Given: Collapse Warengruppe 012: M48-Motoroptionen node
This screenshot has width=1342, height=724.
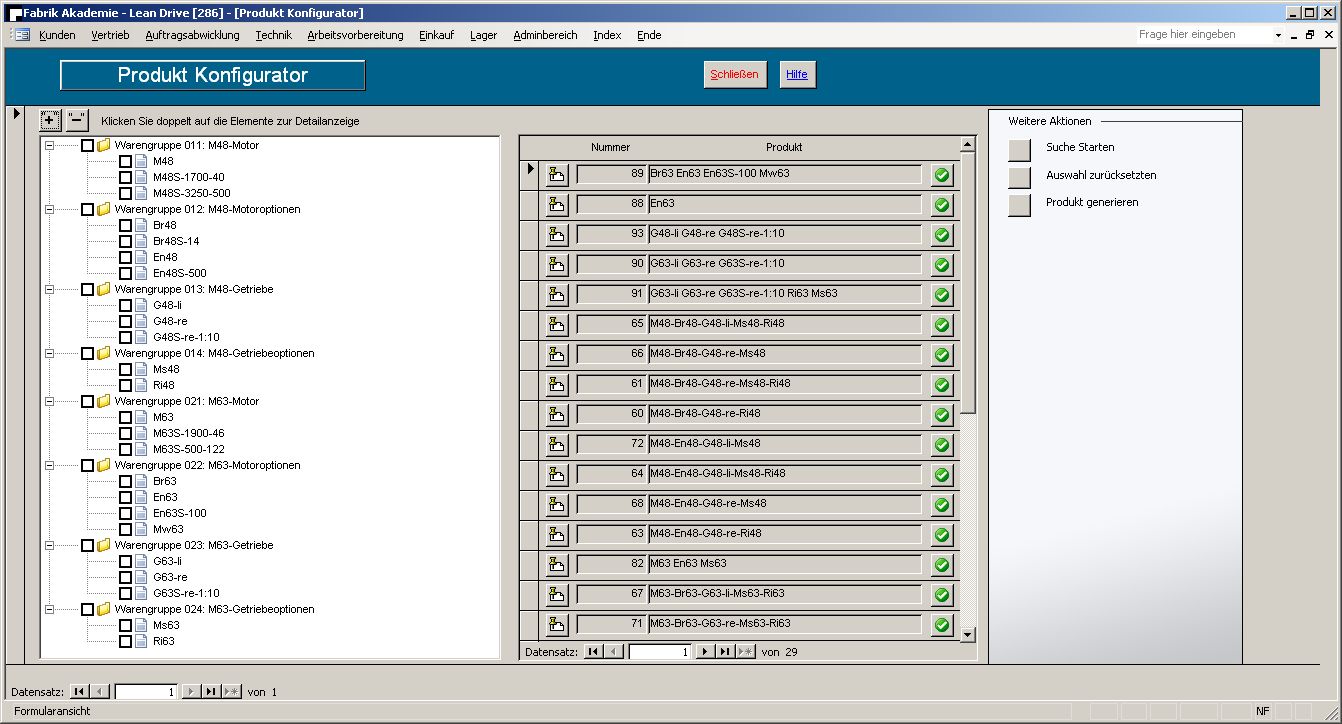Looking at the screenshot, I should click(49, 209).
